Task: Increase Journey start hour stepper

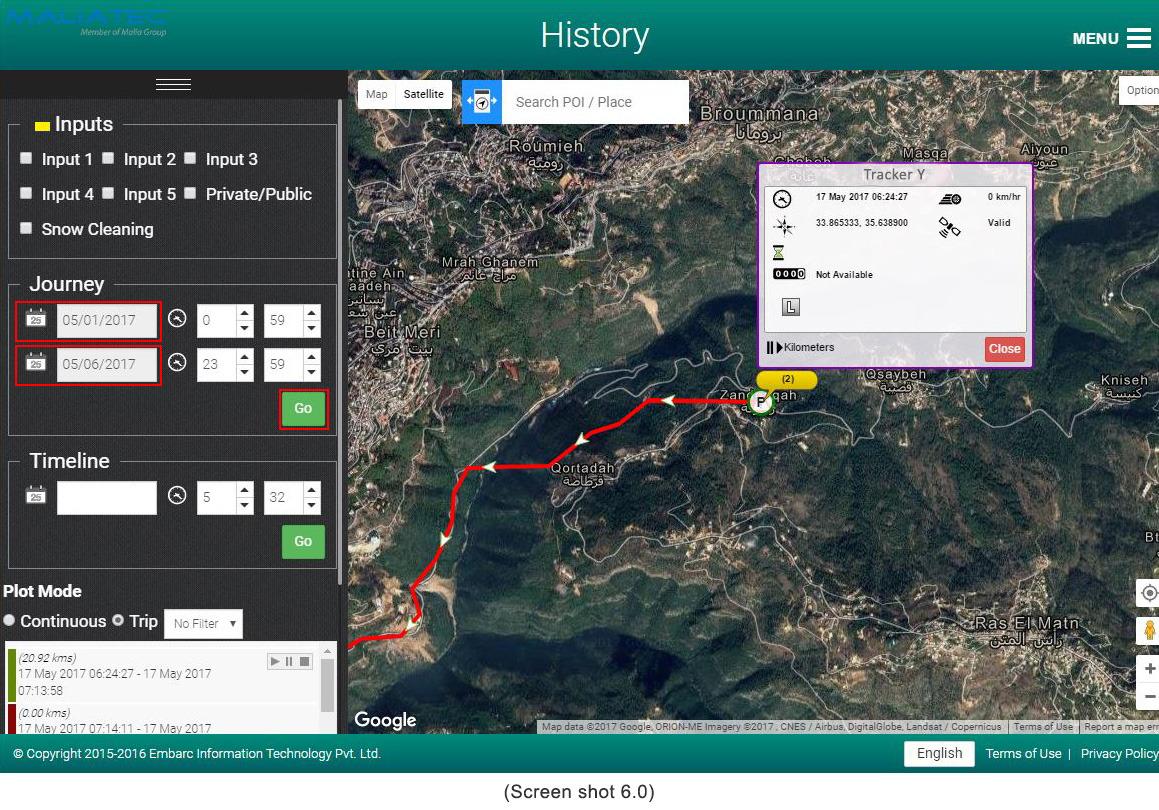Action: (x=245, y=313)
